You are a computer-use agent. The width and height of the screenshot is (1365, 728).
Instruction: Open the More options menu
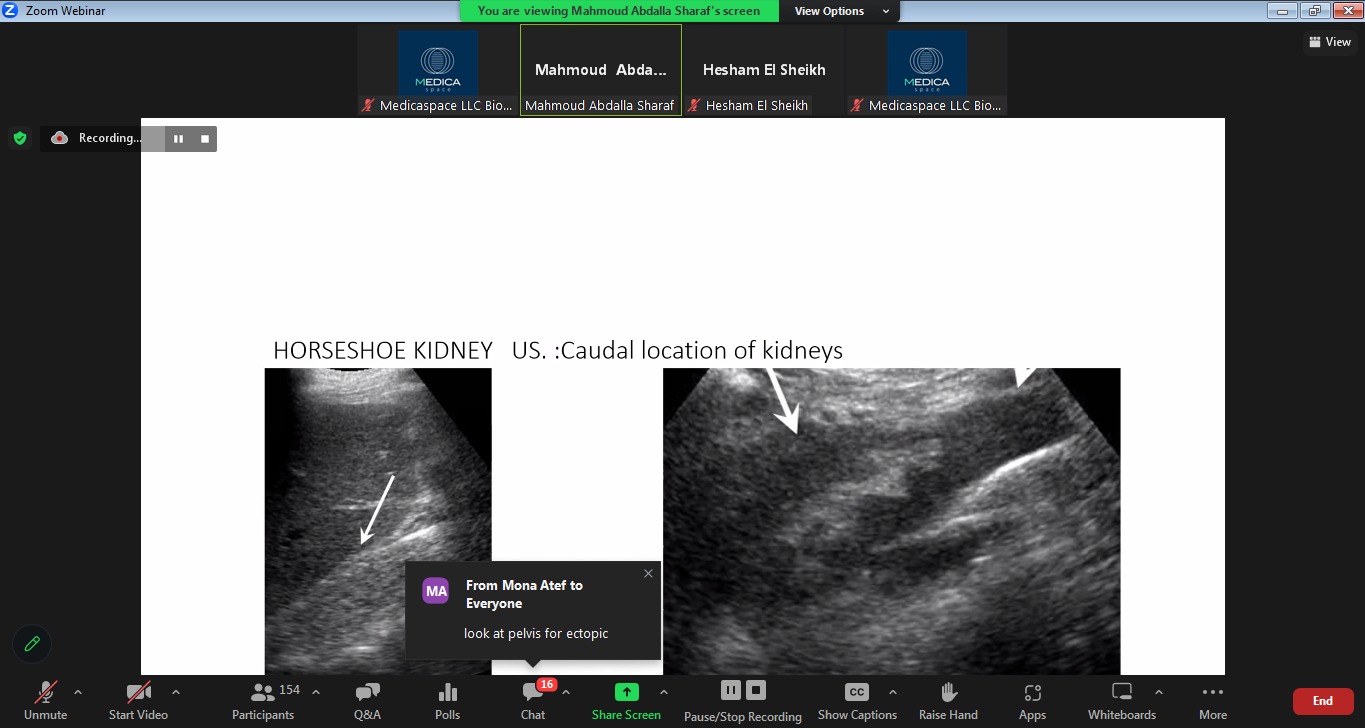[x=1212, y=693]
